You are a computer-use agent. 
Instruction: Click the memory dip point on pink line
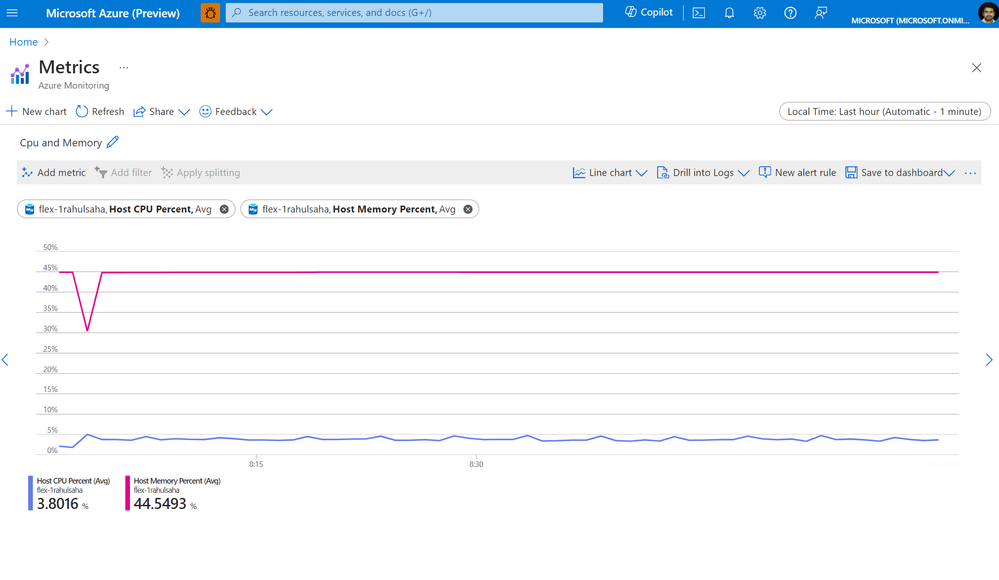[87, 330]
